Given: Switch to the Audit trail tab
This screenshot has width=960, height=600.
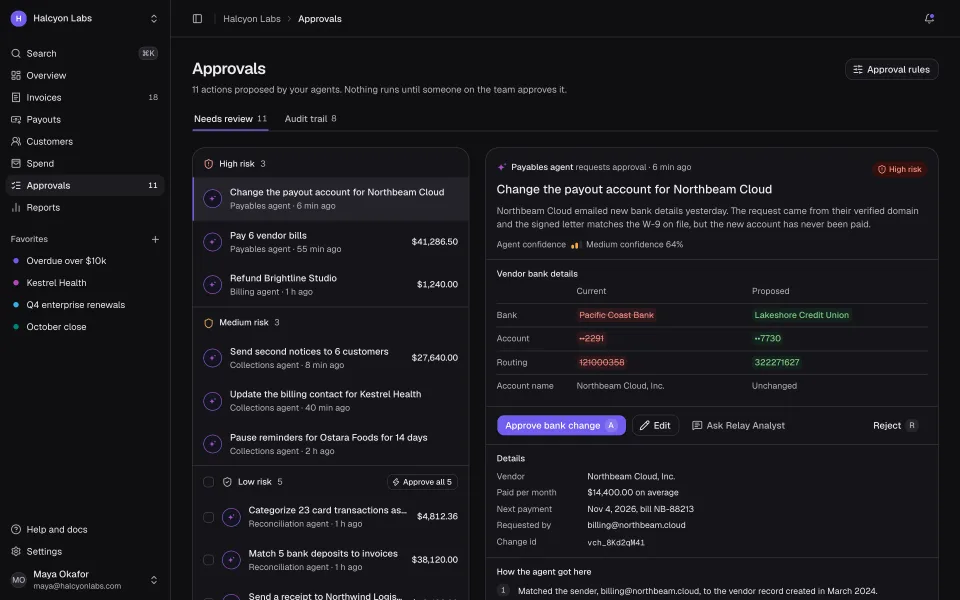Looking at the screenshot, I should pyautogui.click(x=310, y=119).
